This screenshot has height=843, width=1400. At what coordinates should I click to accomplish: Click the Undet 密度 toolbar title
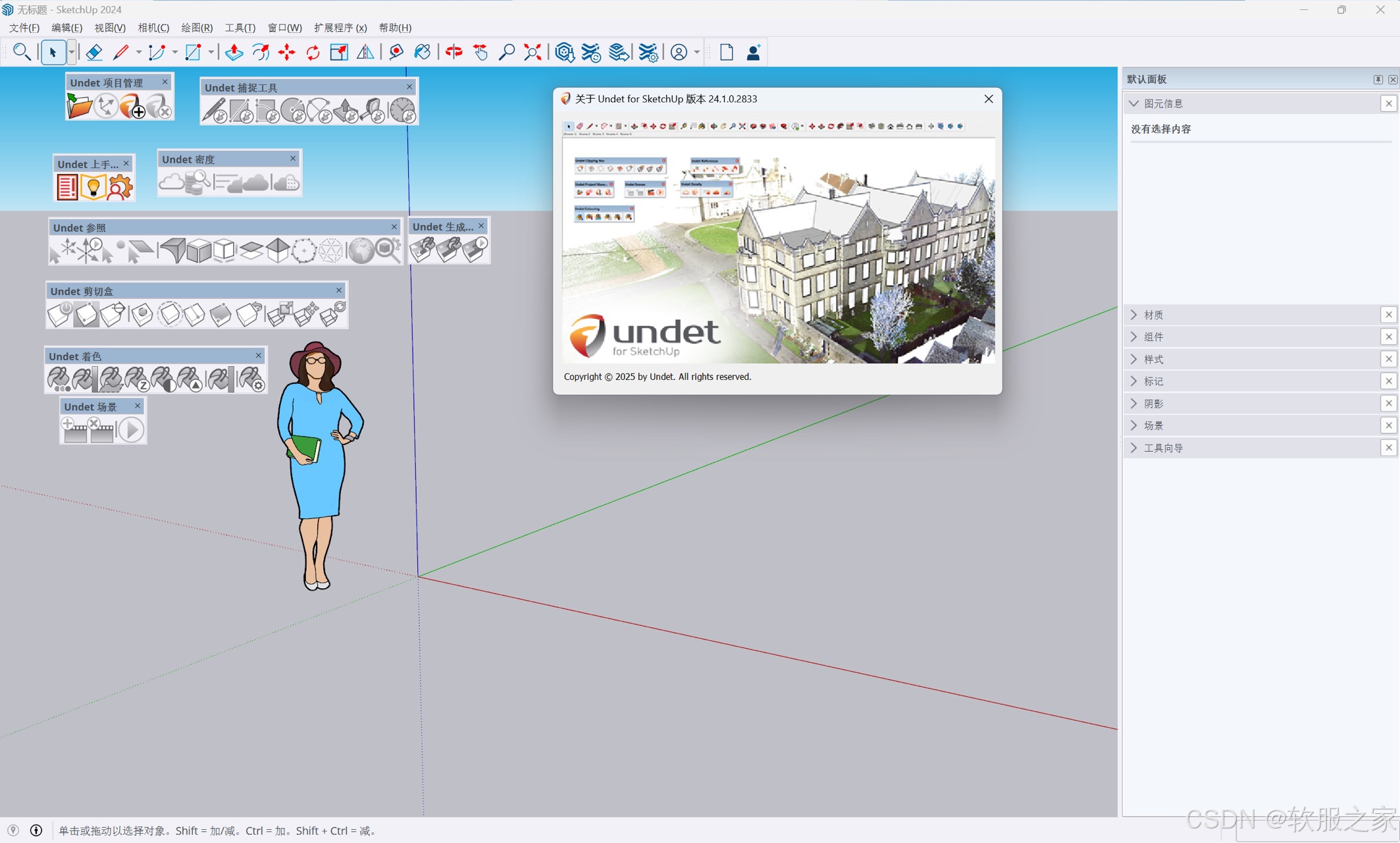[188, 159]
